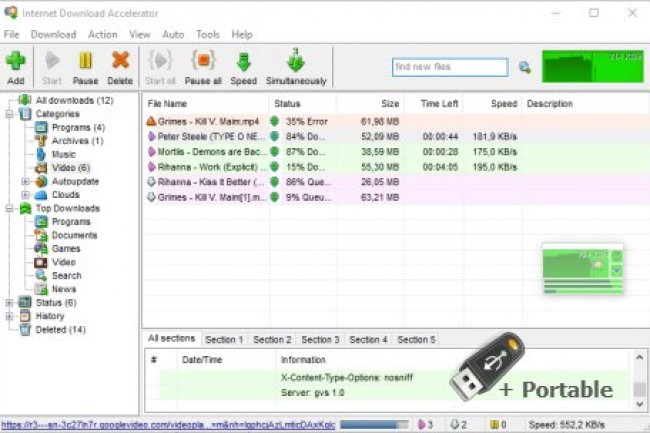Pause the selected download
Viewport: 650px width, 433px height.
point(86,67)
